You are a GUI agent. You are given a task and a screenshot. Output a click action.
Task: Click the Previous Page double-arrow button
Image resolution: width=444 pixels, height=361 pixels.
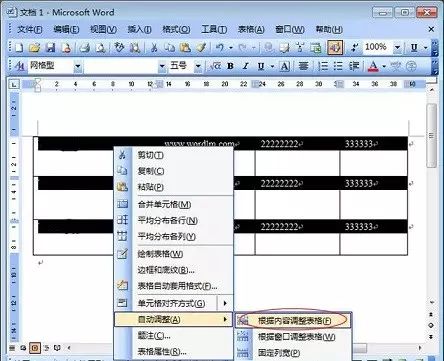(431, 315)
